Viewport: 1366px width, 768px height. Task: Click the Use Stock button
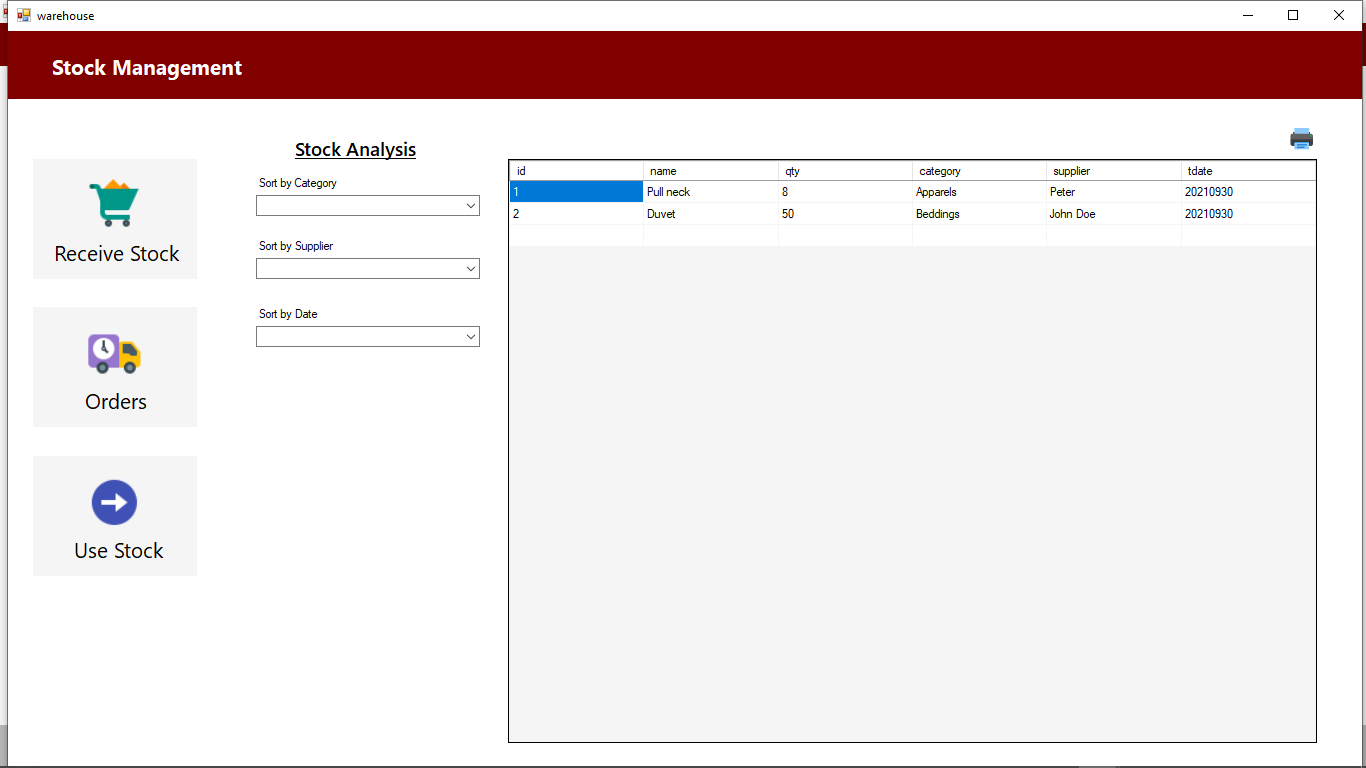pyautogui.click(x=114, y=516)
